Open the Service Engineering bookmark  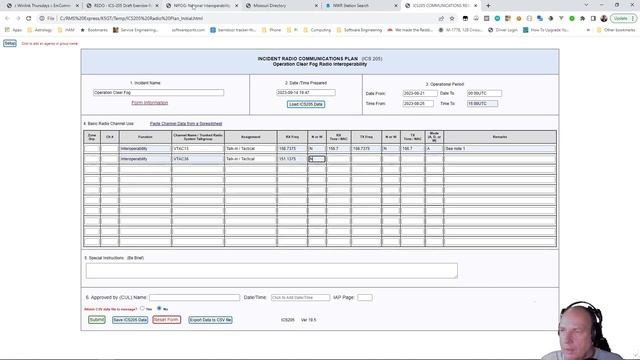(136, 30)
